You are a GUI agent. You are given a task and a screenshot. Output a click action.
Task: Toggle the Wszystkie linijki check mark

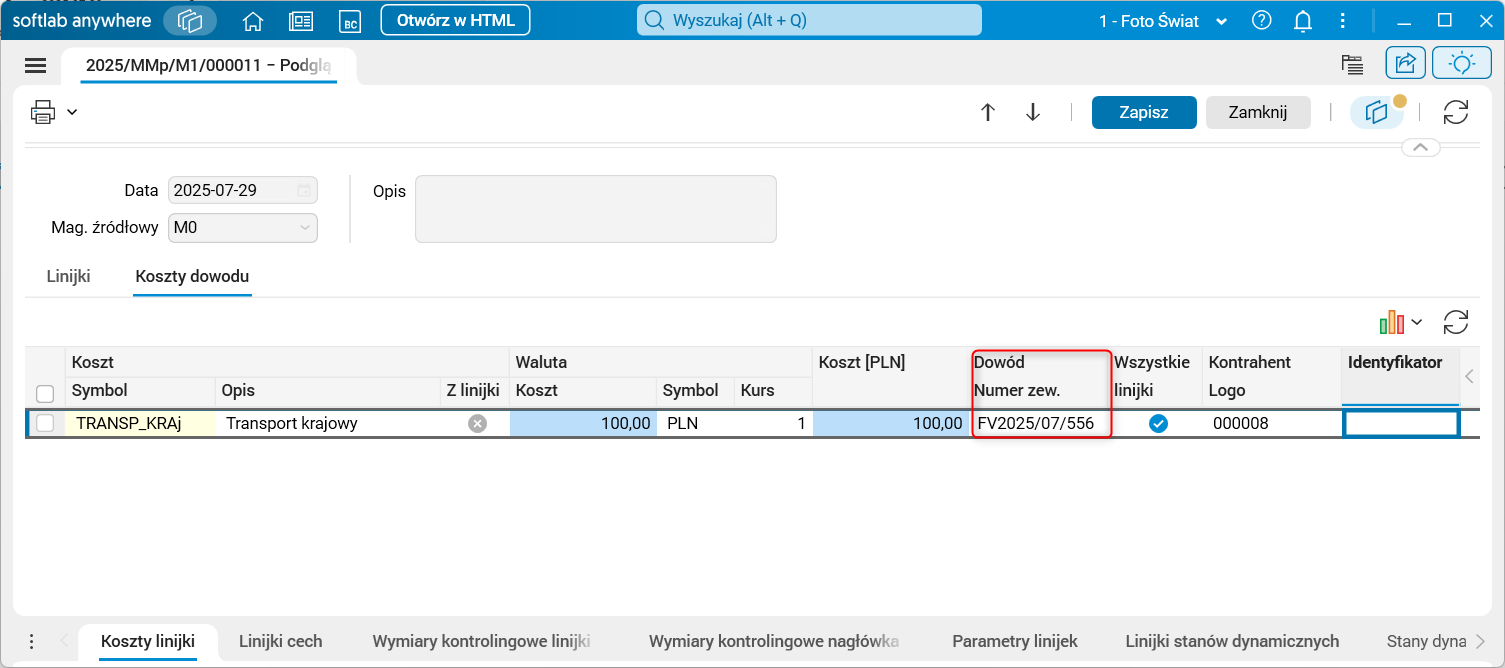point(1157,423)
